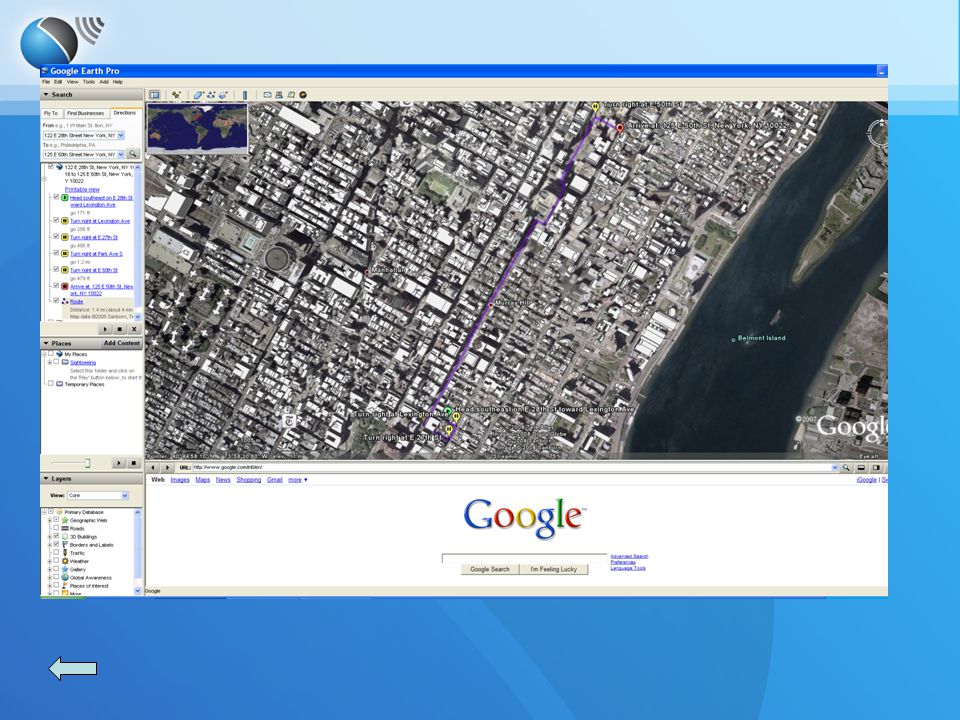960x720 pixels.
Task: Click the overview world map thumbnail
Action: click(197, 128)
